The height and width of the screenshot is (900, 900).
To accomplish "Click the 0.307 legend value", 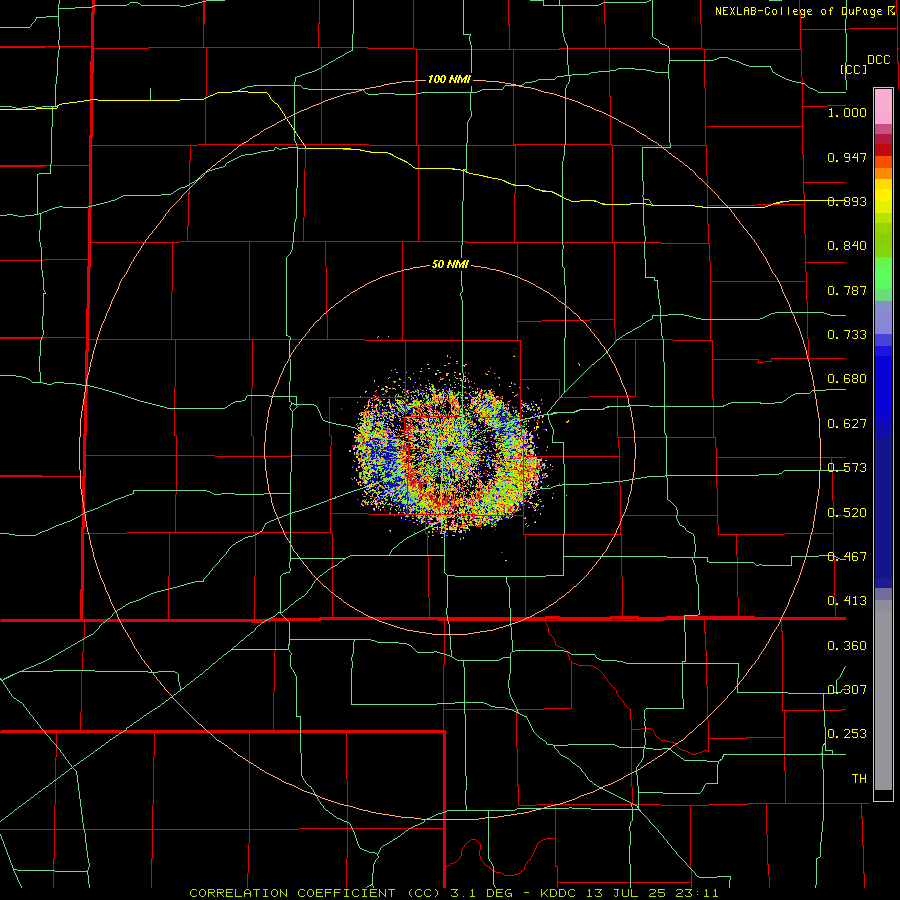I will (x=847, y=690).
